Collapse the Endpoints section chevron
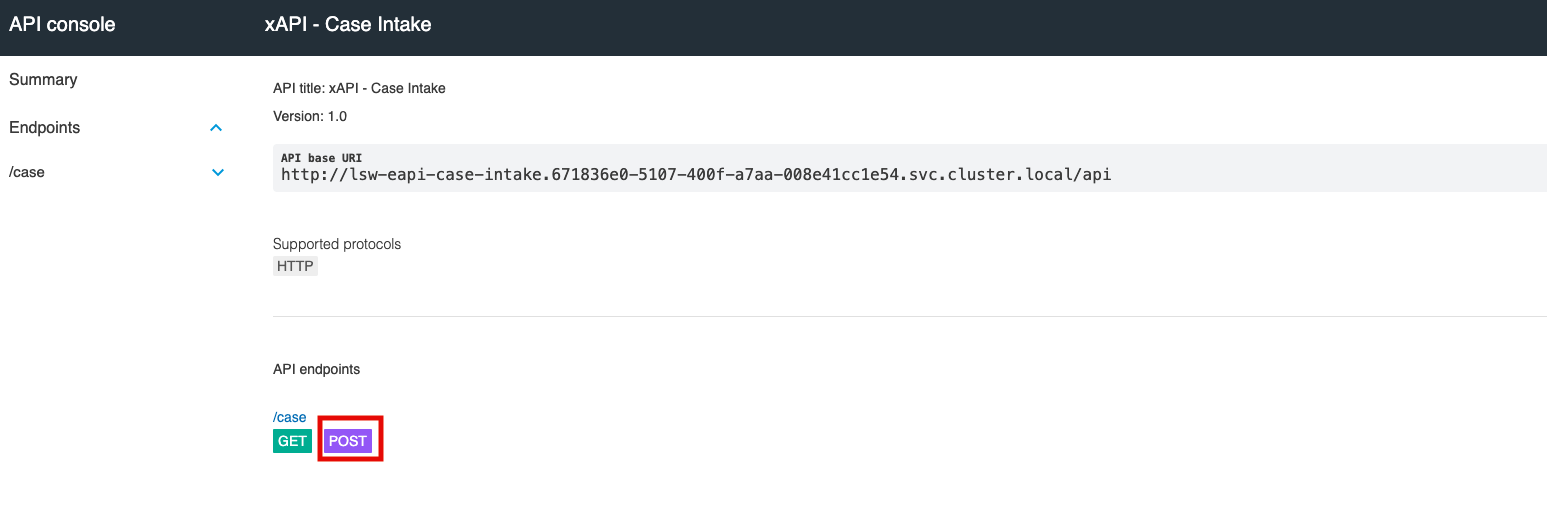This screenshot has height=514, width=1547. [216, 128]
